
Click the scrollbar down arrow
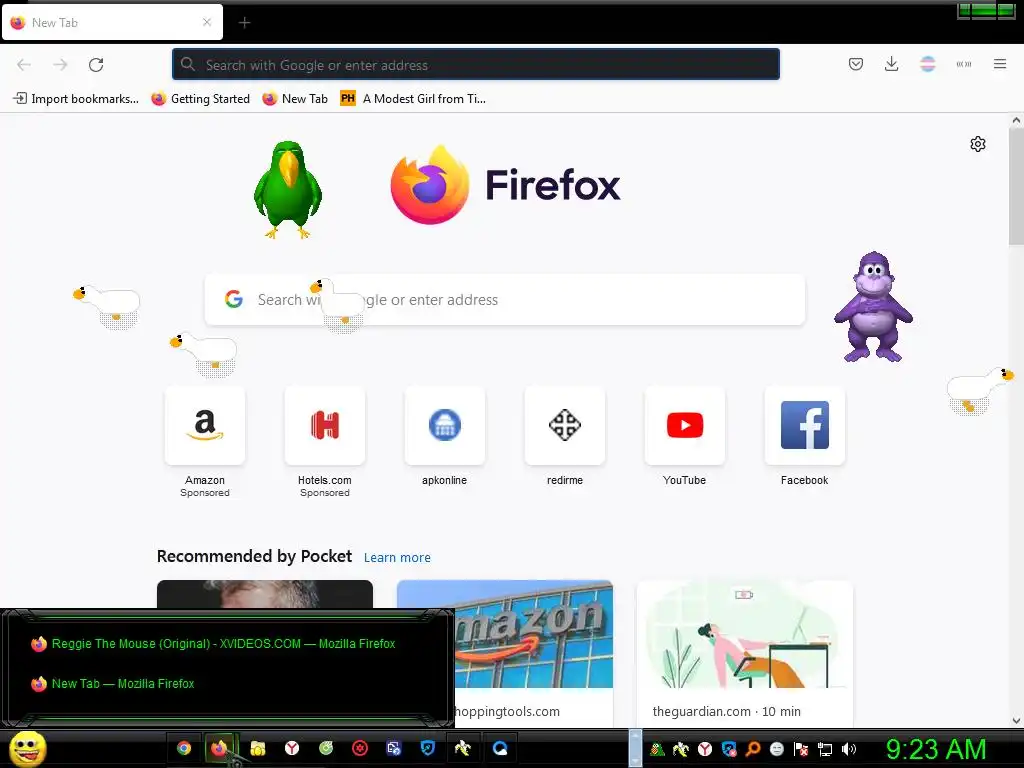[x=1016, y=720]
